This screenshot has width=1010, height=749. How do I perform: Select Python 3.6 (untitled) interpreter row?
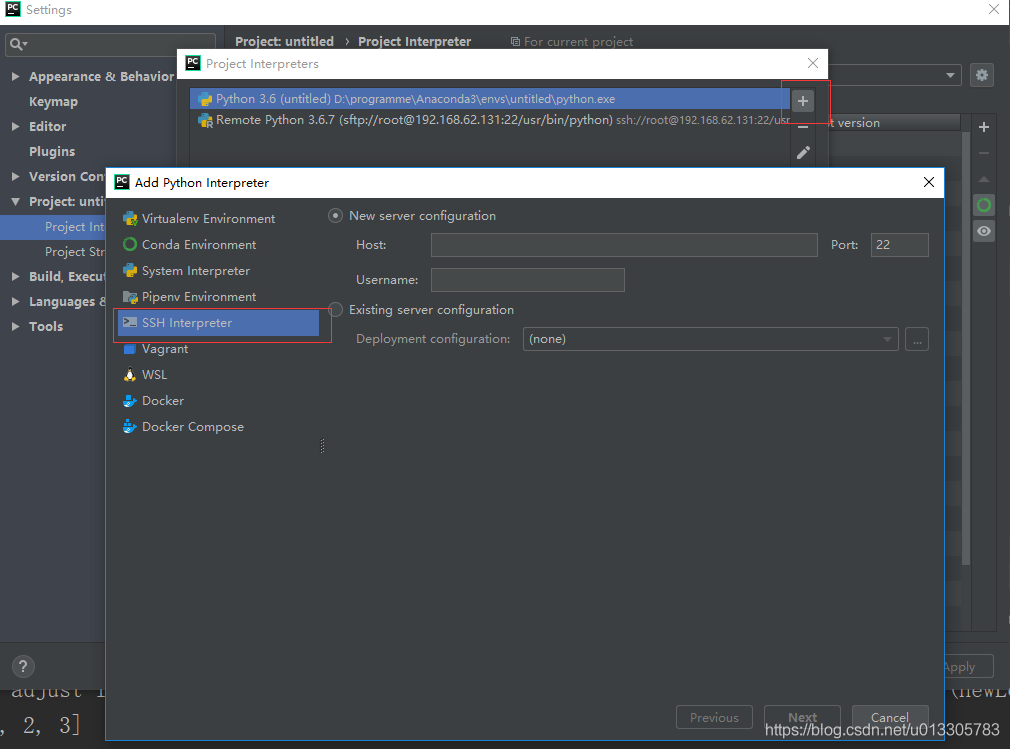pyautogui.click(x=490, y=99)
